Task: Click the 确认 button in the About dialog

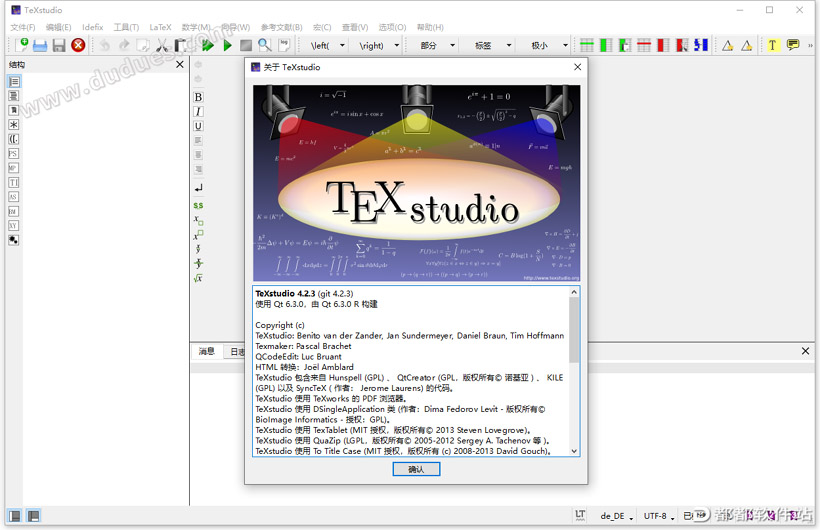Action: tap(416, 469)
